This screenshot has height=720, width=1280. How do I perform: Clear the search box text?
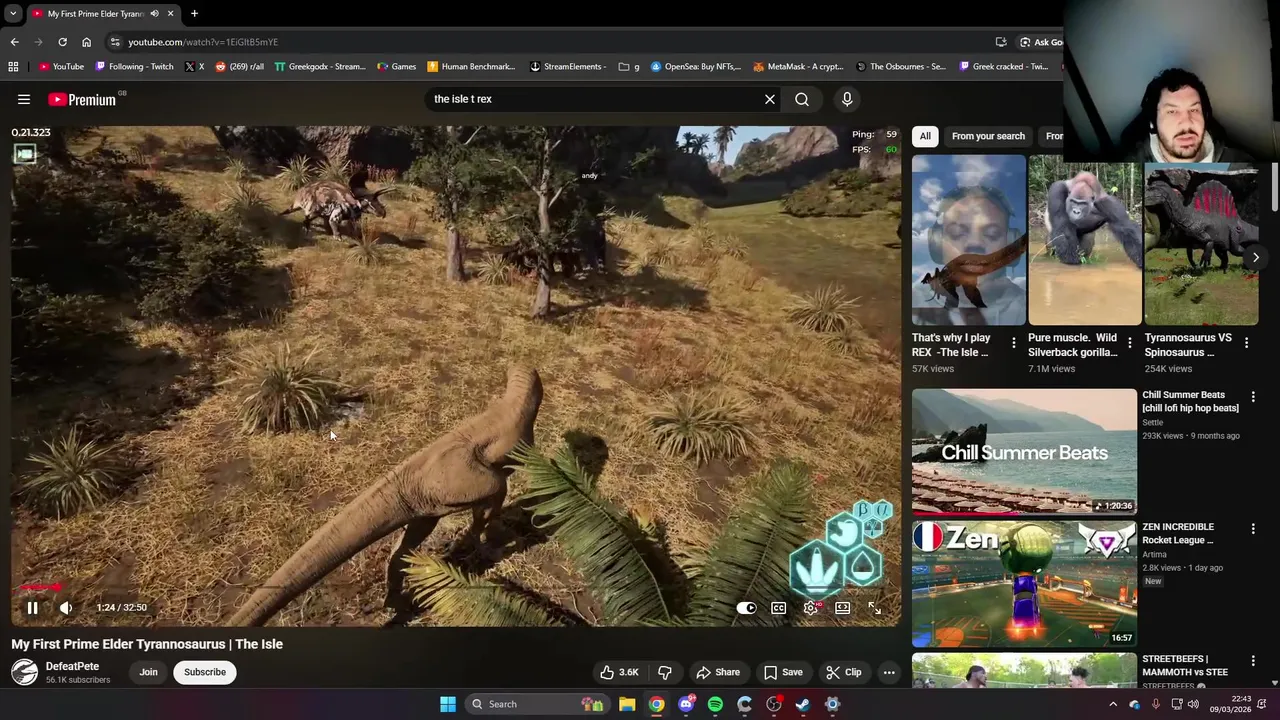(x=770, y=99)
